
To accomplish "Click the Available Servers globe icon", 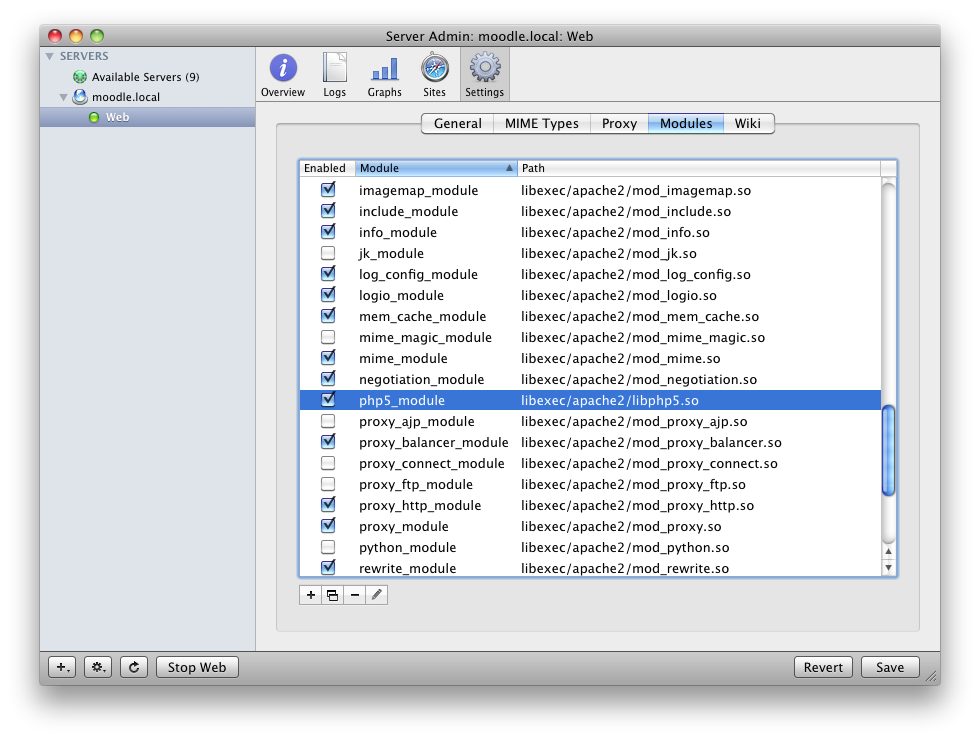I will [80, 77].
